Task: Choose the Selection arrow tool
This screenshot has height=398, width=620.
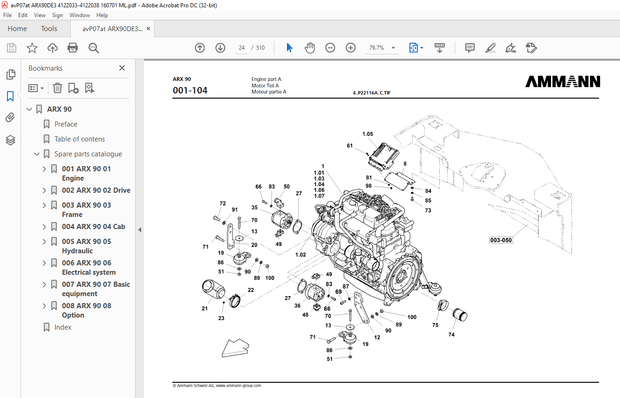Action: pyautogui.click(x=289, y=48)
